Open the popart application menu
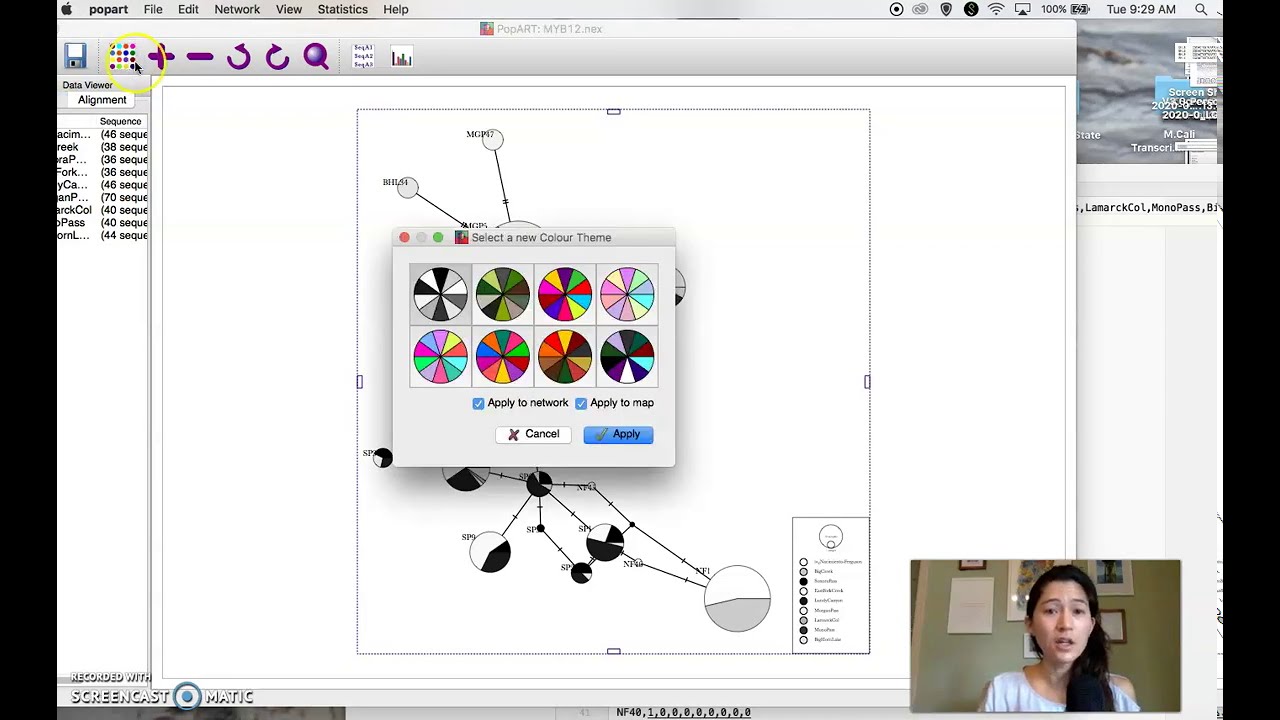Screen dimensions: 1280x720 (x=108, y=9)
